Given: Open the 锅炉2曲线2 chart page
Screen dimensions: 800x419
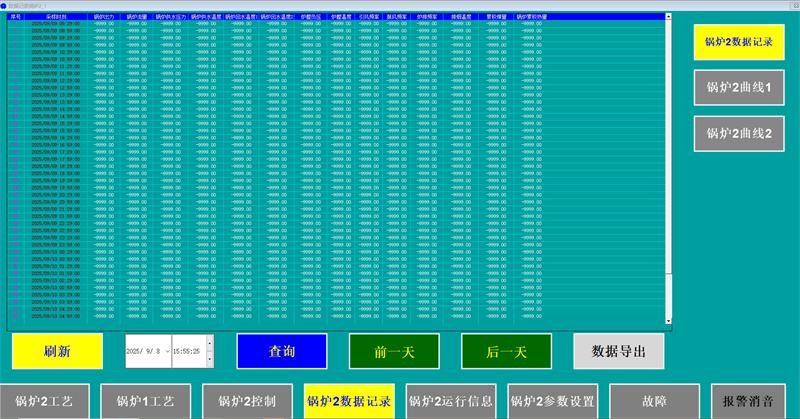Looking at the screenshot, I should (739, 133).
